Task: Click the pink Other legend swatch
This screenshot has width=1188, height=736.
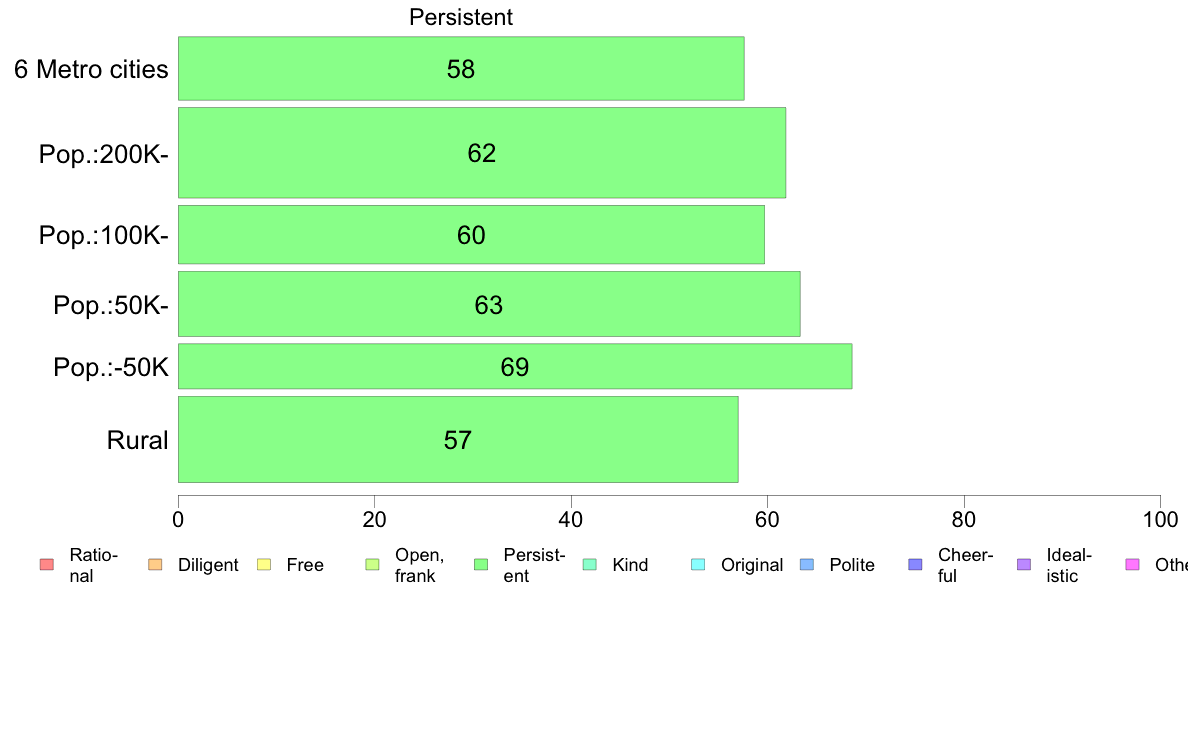Action: (x=1133, y=565)
